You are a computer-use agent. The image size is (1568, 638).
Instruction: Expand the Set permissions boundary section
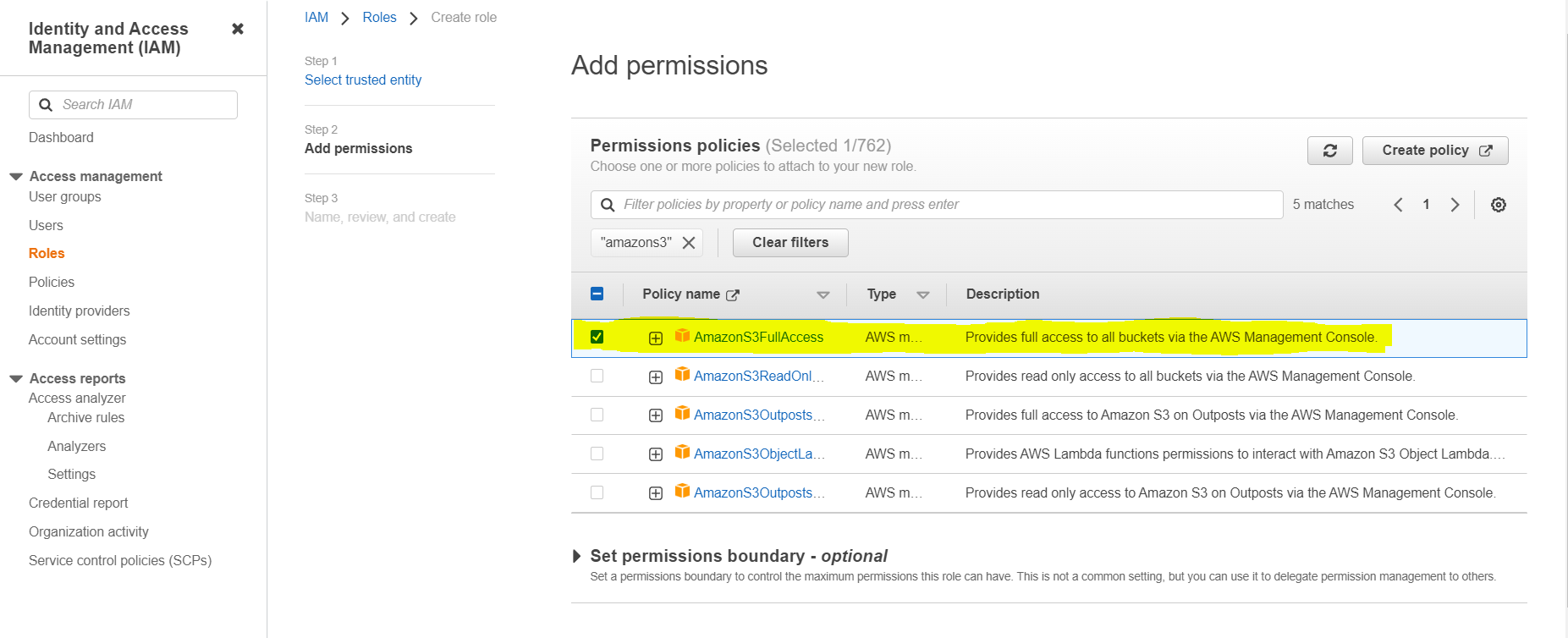[x=576, y=556]
